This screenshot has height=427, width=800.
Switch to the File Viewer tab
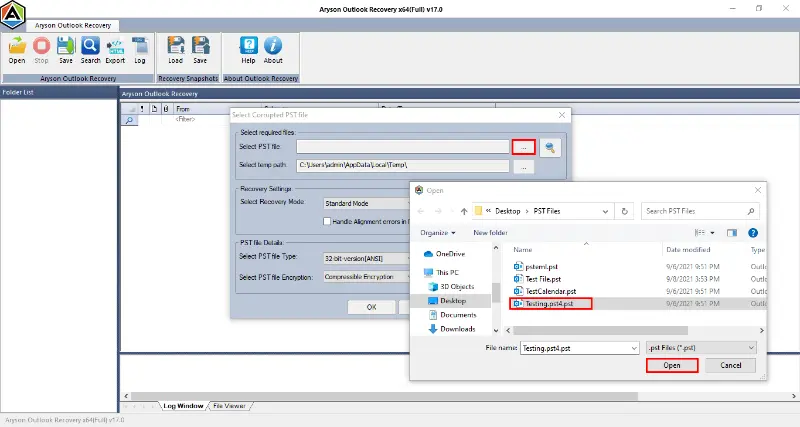(x=229, y=406)
